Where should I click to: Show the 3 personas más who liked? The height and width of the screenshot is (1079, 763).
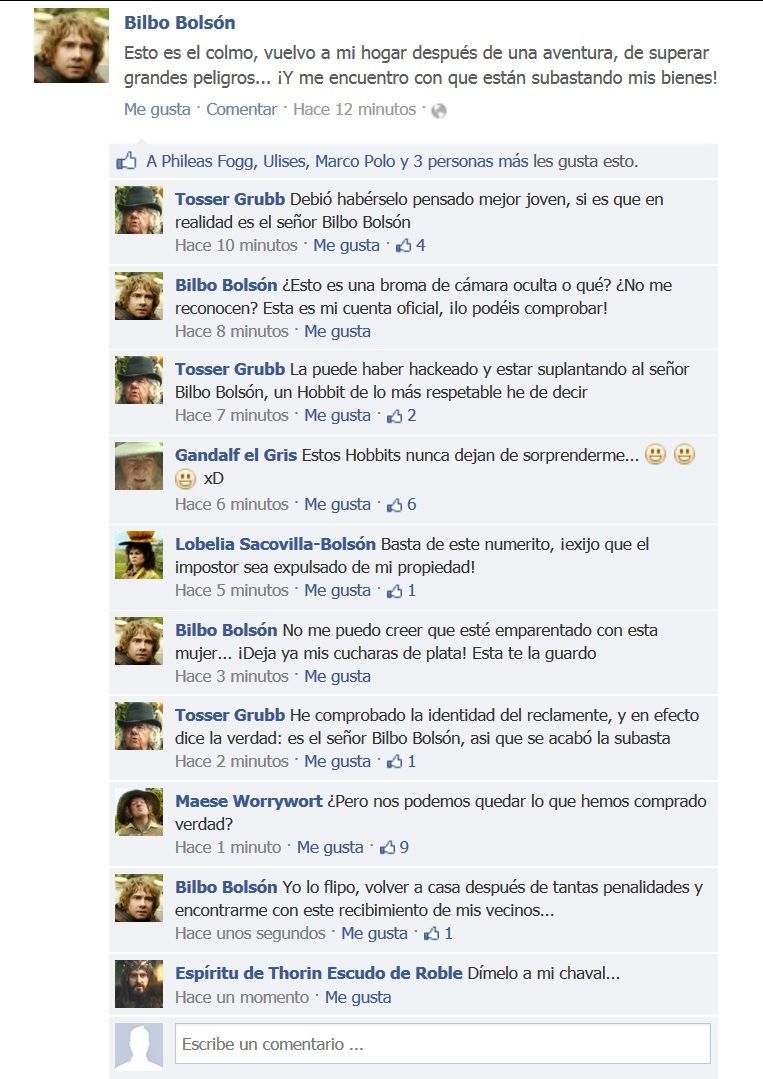click(x=471, y=162)
